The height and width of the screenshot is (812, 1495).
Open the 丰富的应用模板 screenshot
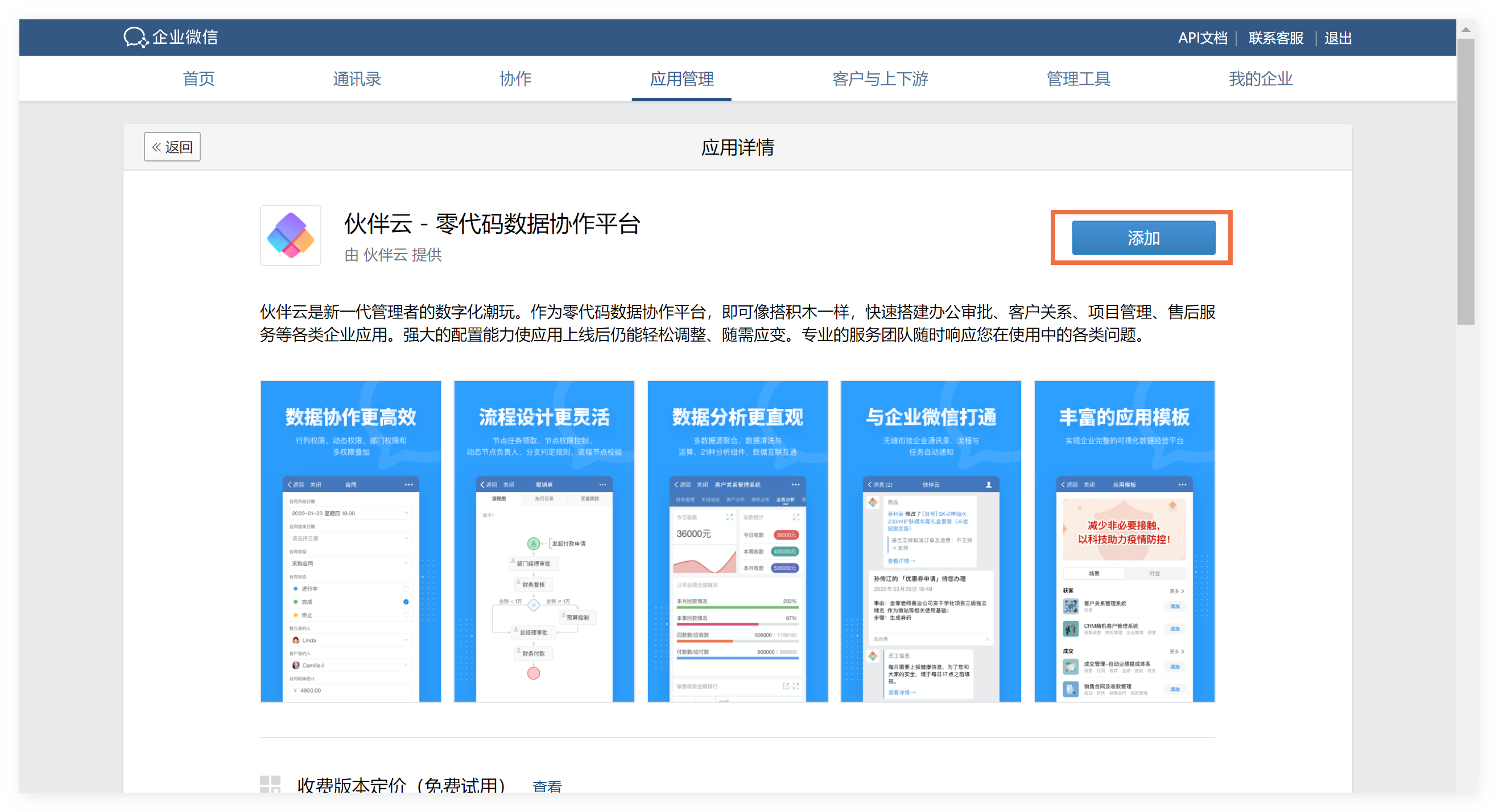tap(1124, 541)
